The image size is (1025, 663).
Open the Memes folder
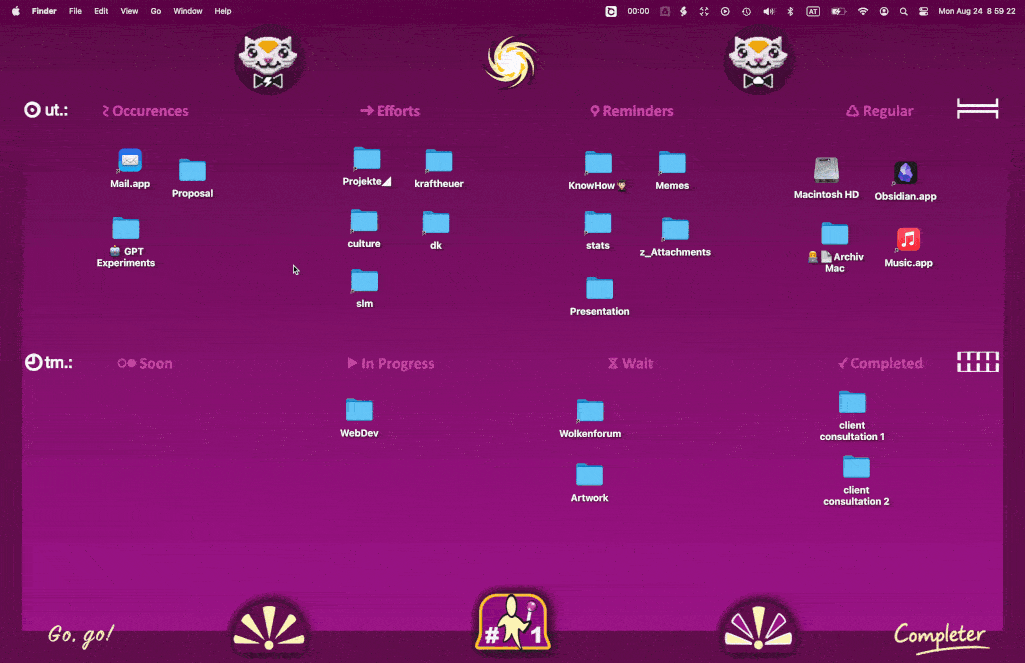672,162
